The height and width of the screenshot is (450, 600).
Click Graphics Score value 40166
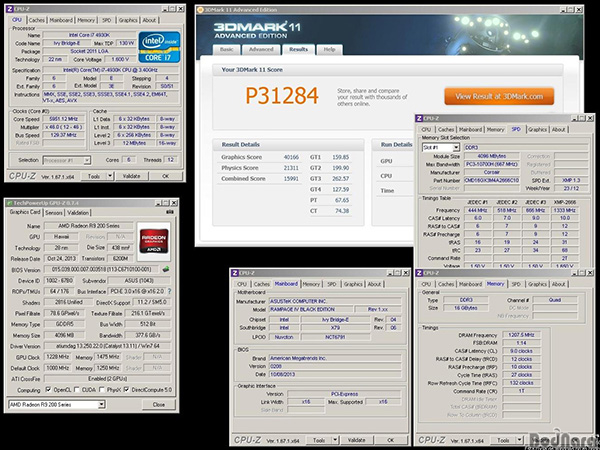click(x=291, y=157)
